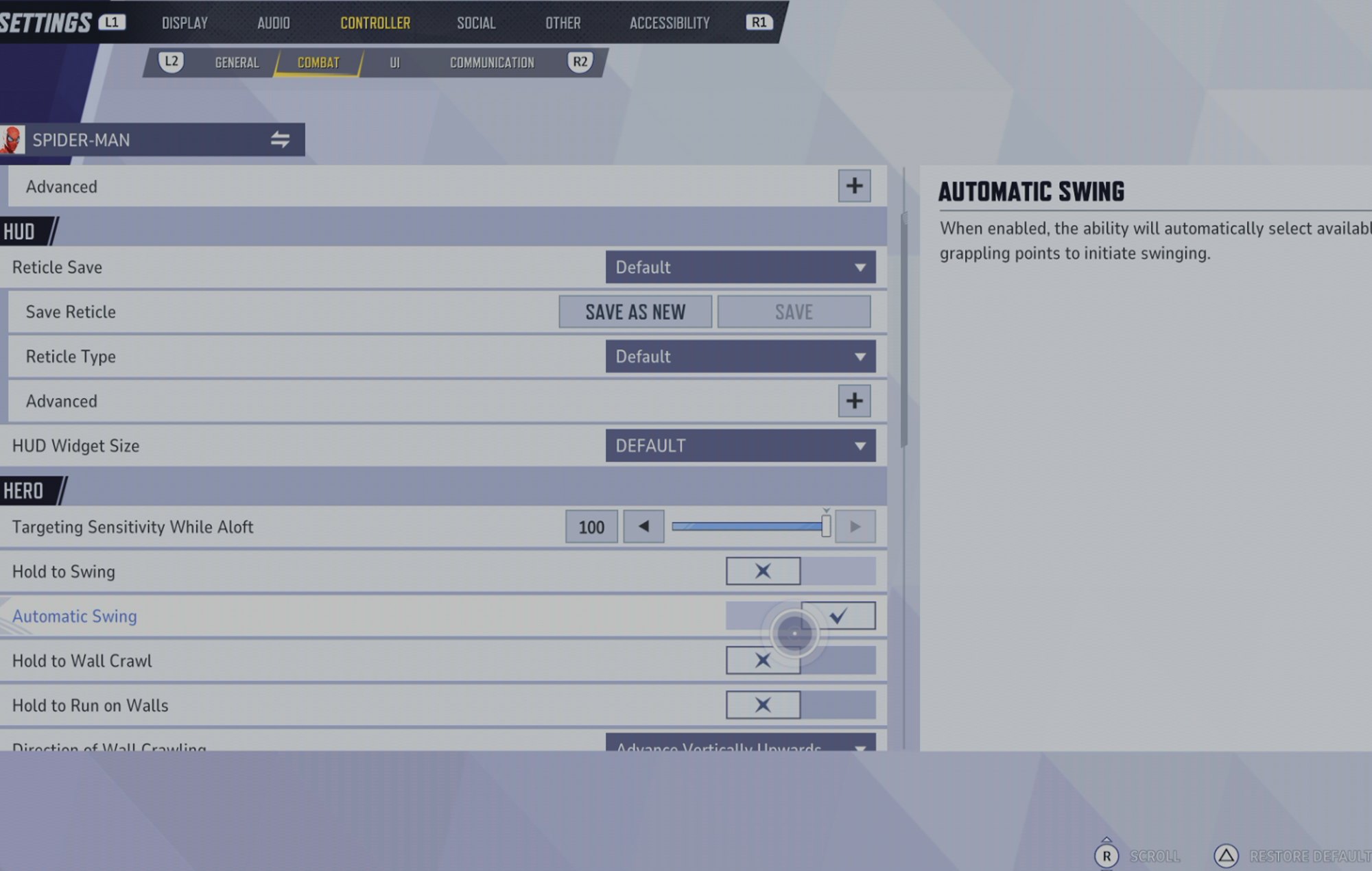Toggle Automatic Swing switch
The width and height of the screenshot is (1372, 871).
point(801,616)
